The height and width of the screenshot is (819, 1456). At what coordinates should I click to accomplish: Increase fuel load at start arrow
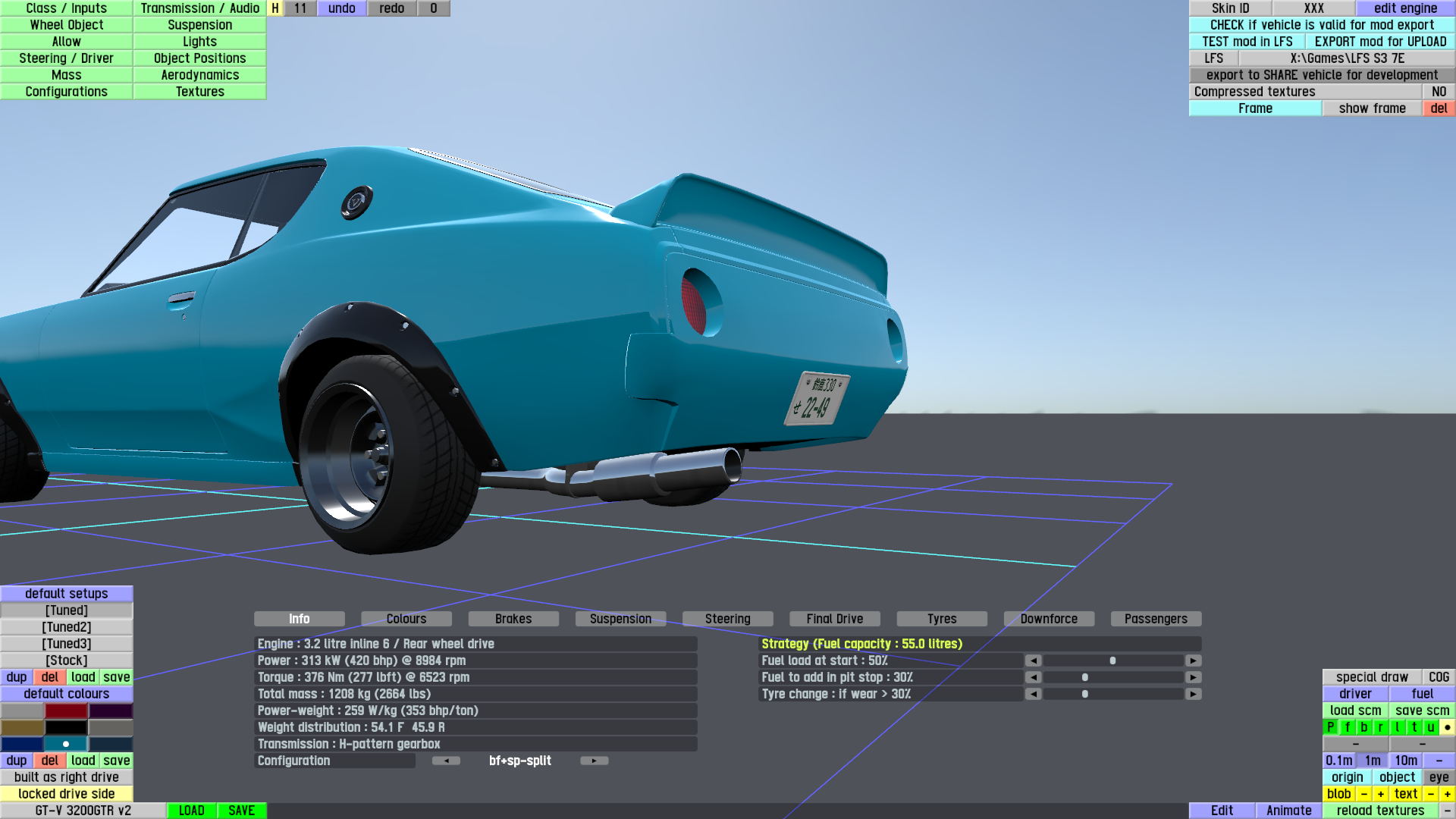[x=1193, y=661]
